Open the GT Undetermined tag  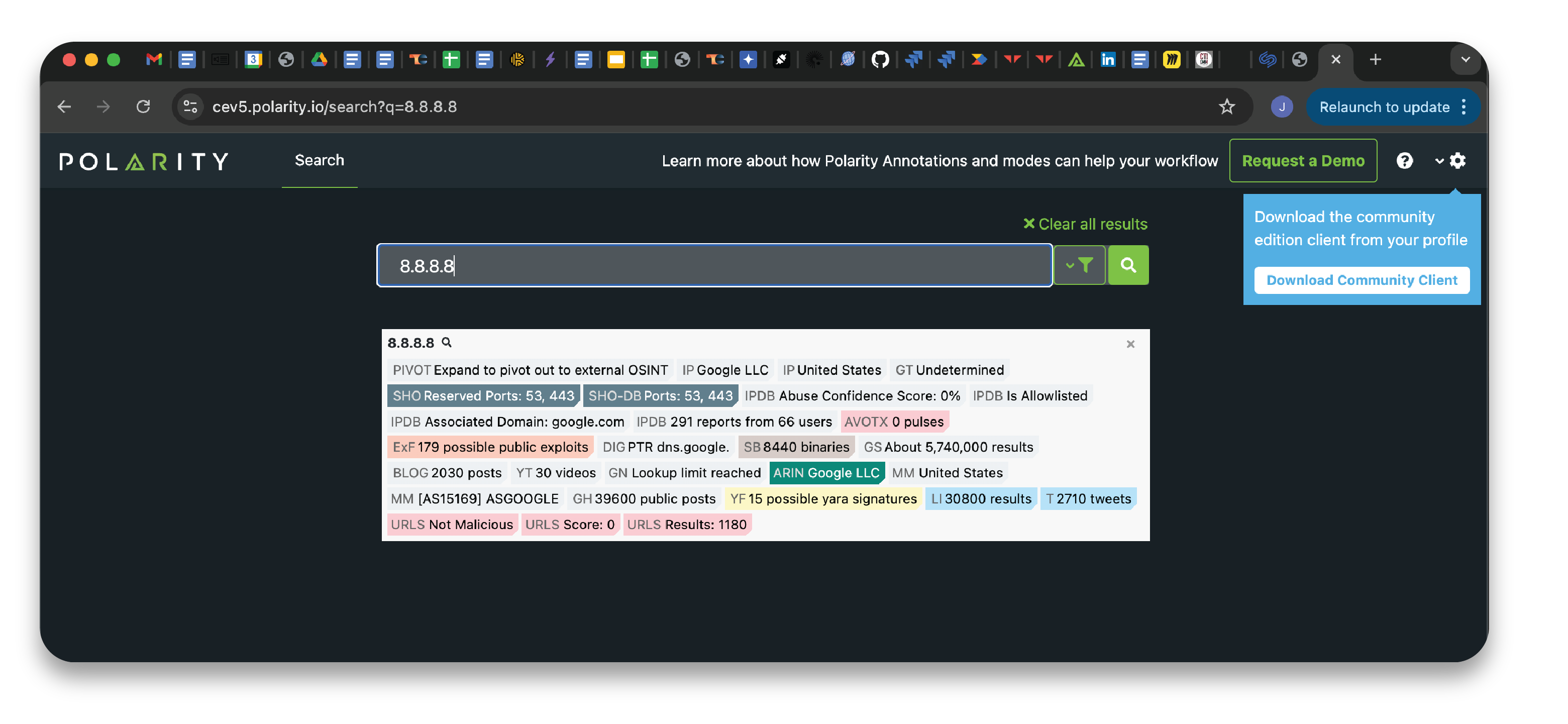pos(950,370)
